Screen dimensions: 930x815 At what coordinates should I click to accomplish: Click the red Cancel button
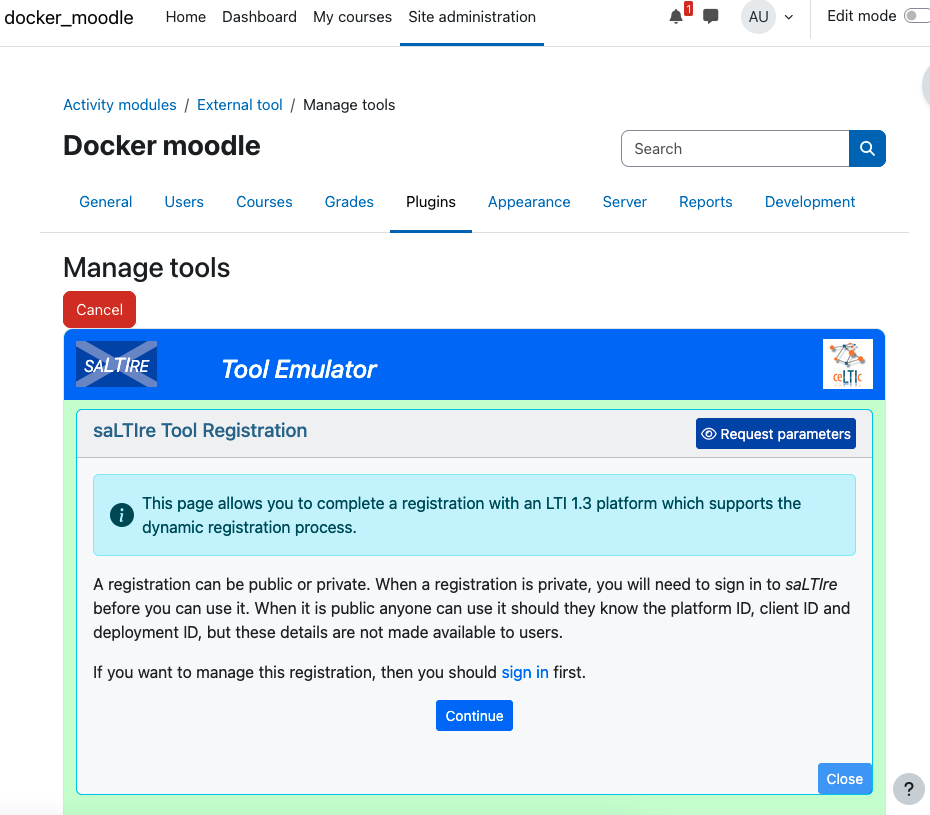100,310
